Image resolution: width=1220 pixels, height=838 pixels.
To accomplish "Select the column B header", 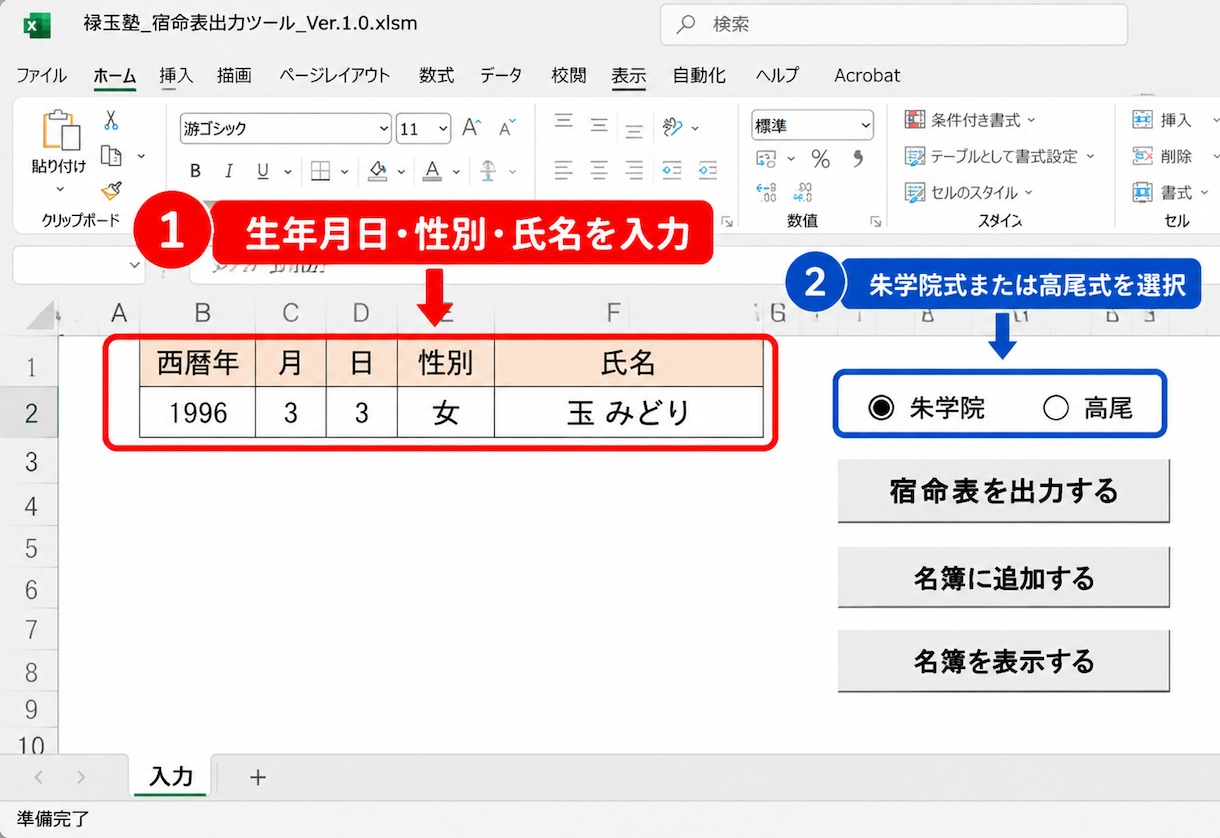I will pos(202,313).
